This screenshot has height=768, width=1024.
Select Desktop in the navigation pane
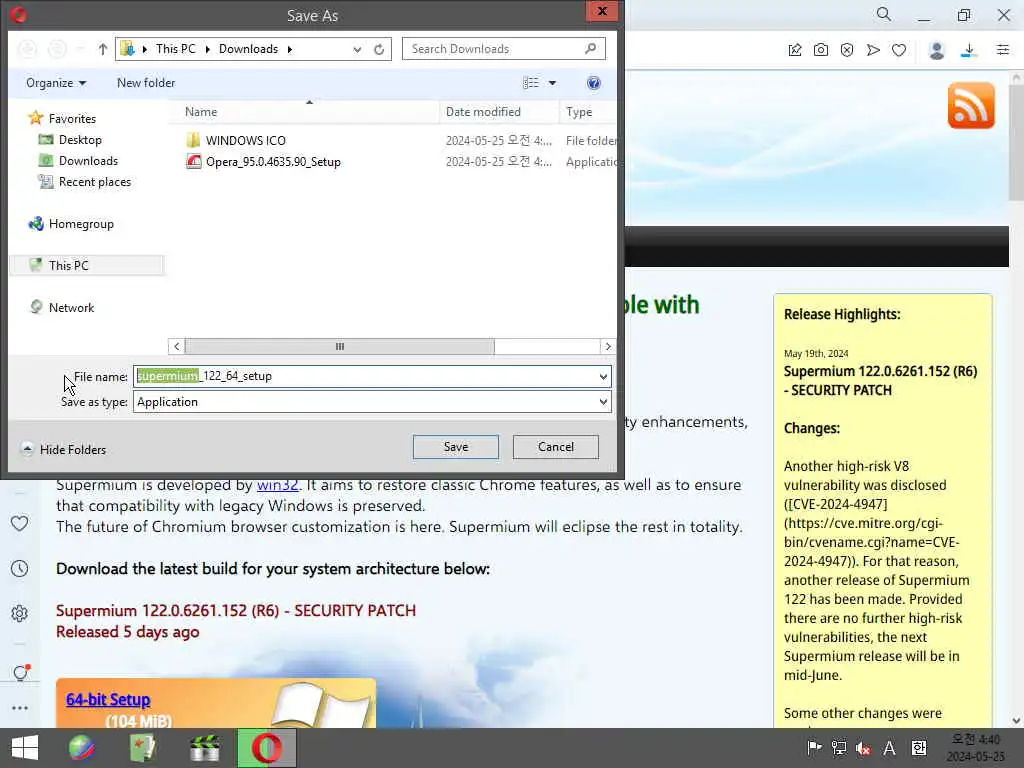tap(80, 140)
